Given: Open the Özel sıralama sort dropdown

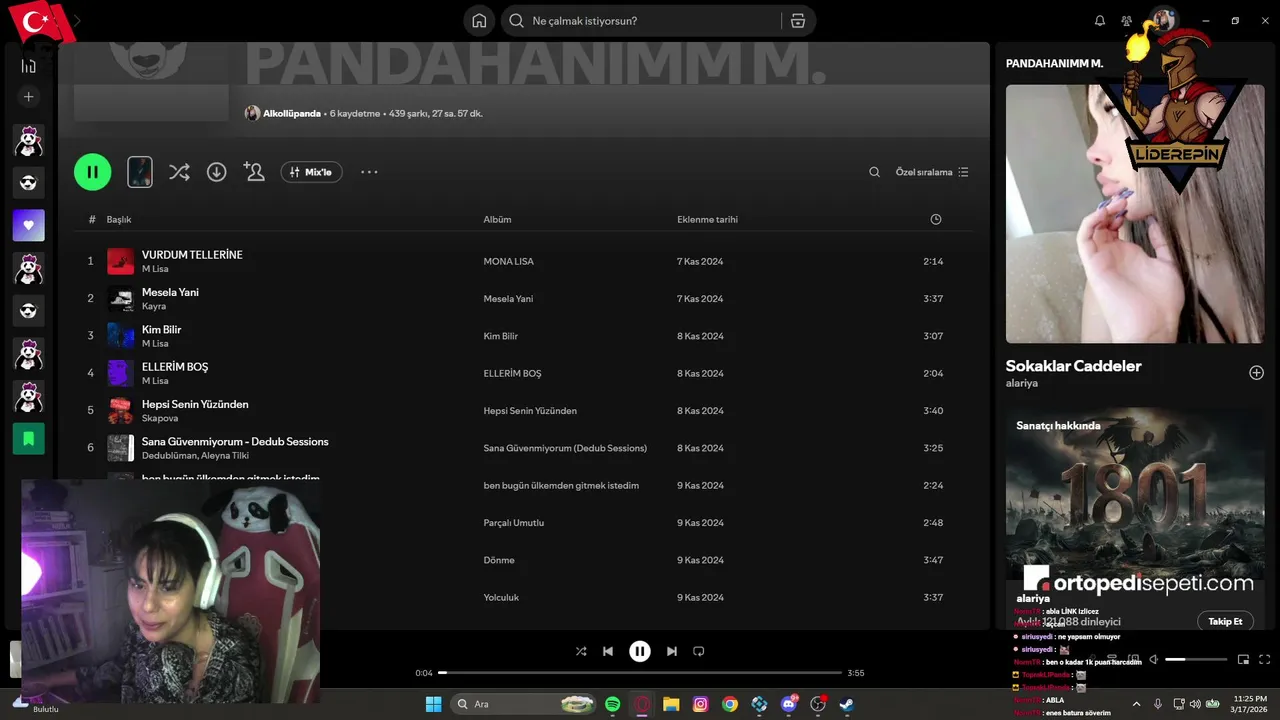Looking at the screenshot, I should tap(932, 172).
